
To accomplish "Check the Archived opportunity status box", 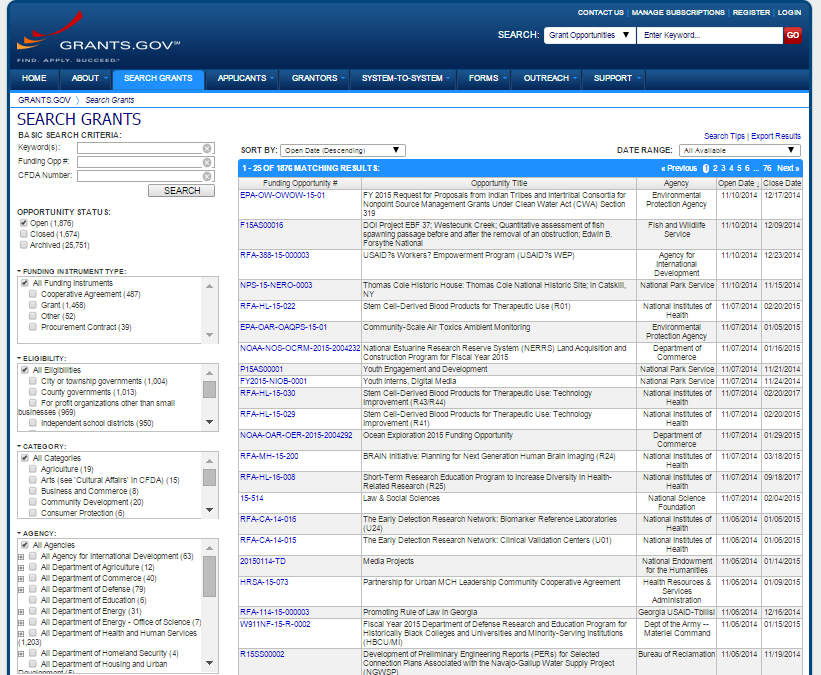I will pos(23,245).
